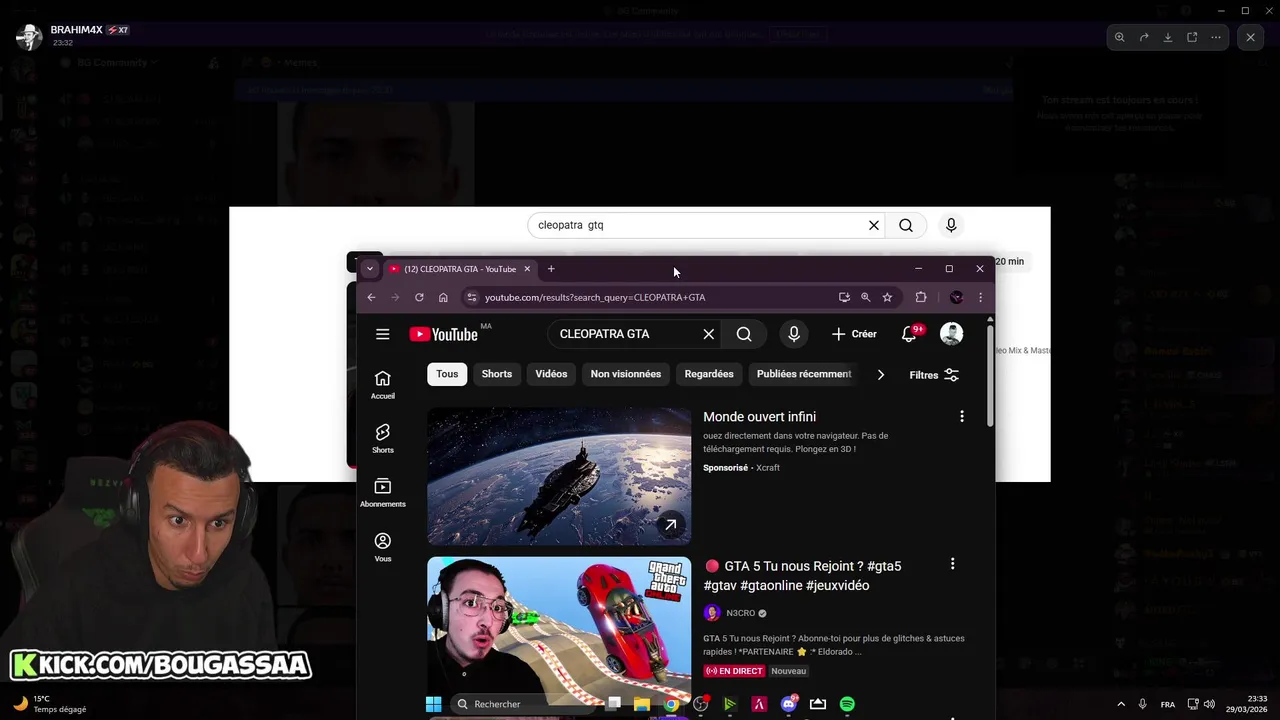1280x720 pixels.
Task: Click the Créer button
Action: 854,334
